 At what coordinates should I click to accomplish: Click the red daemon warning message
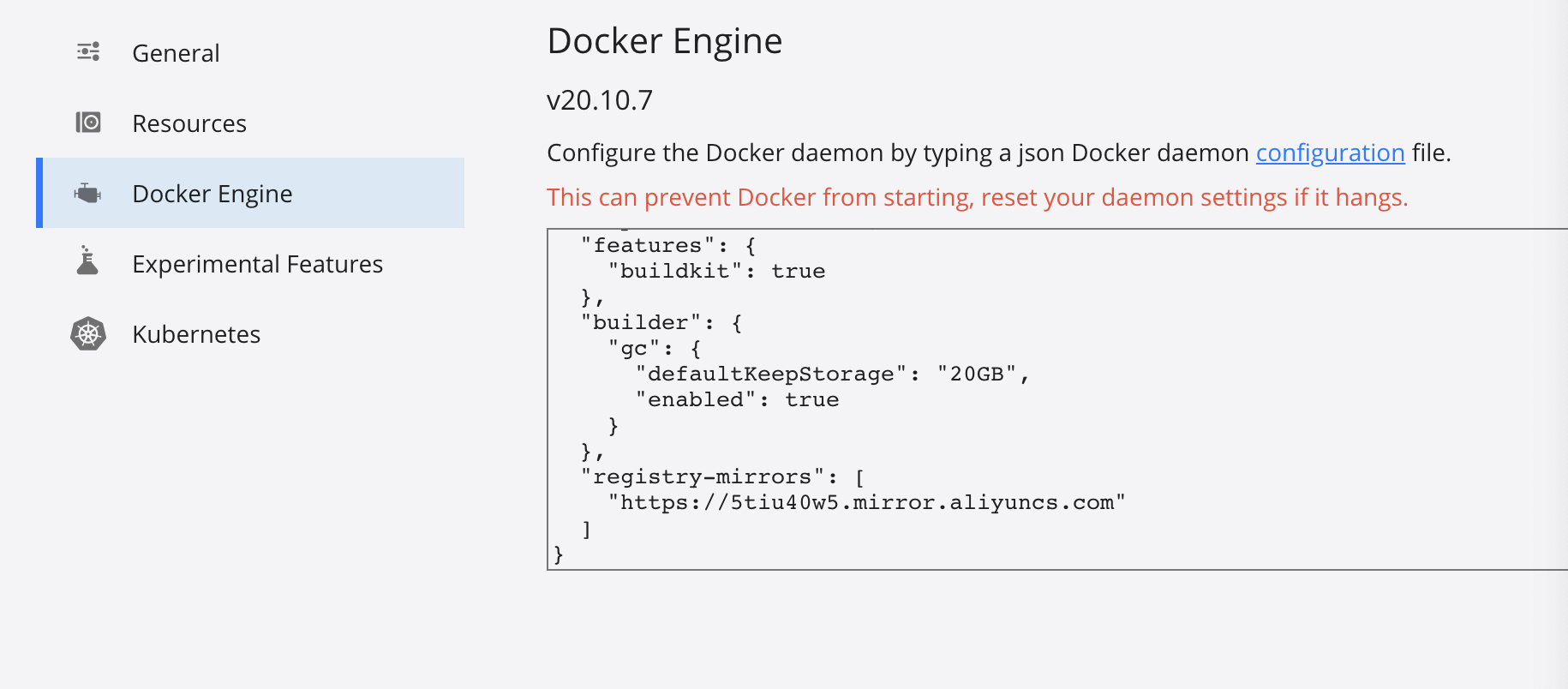point(978,197)
